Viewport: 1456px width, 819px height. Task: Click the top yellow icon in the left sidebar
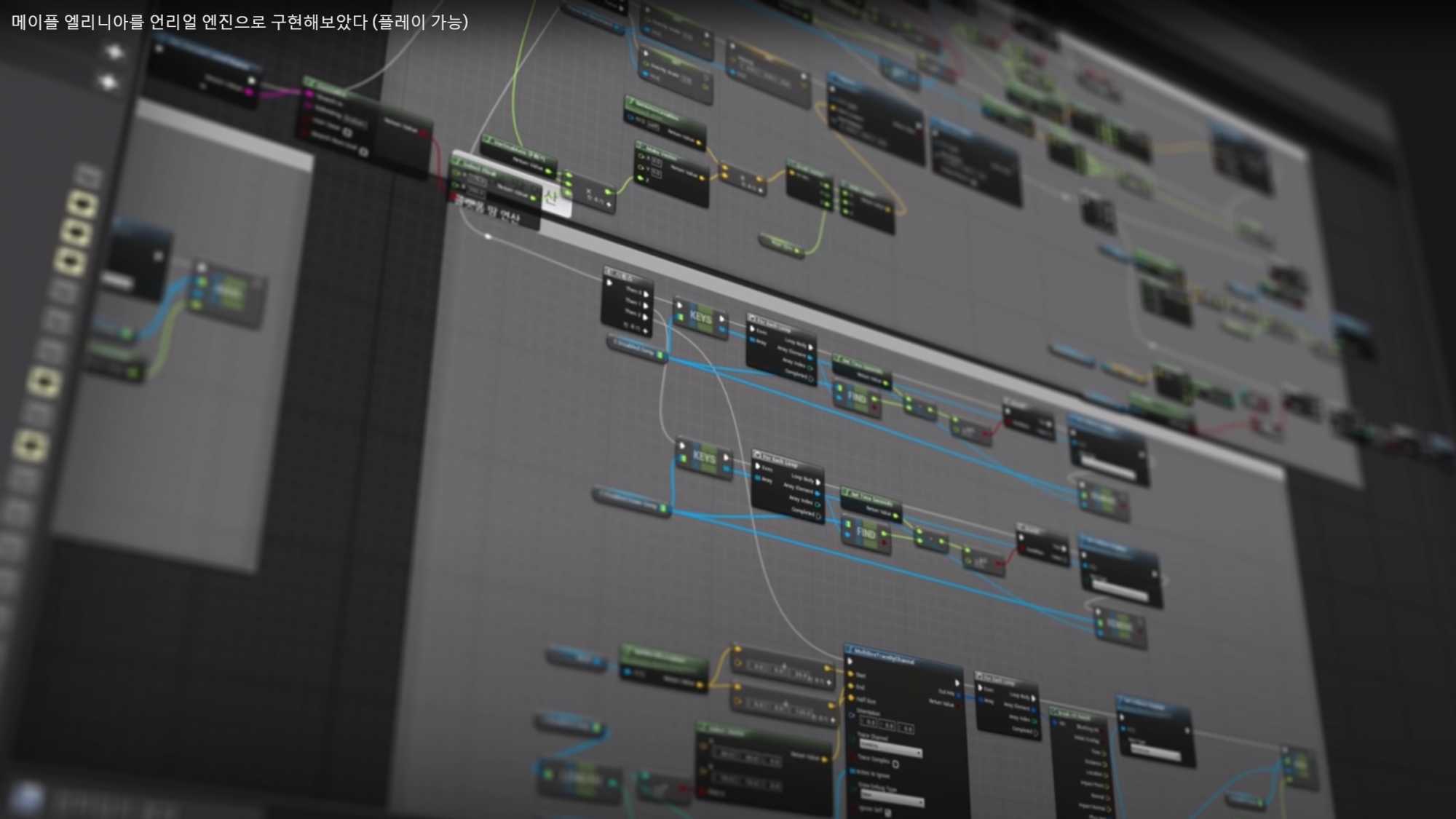83,205
